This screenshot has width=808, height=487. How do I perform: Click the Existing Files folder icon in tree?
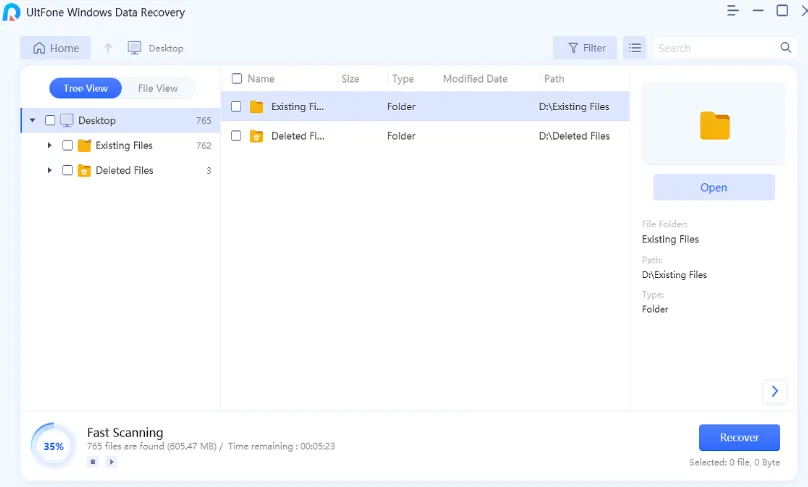[x=85, y=145]
